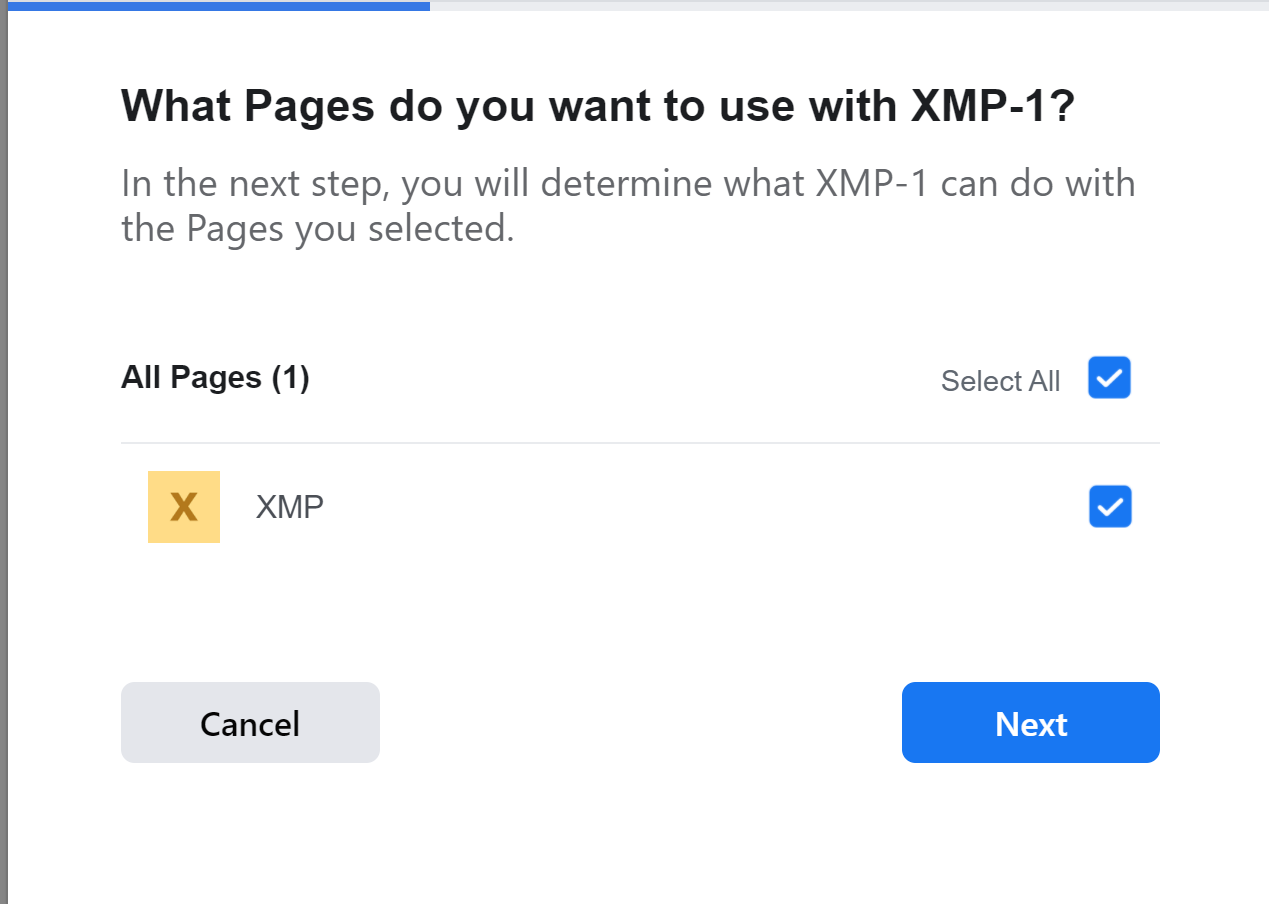Cancel the page selection dialog
This screenshot has width=1269, height=904.
click(250, 722)
